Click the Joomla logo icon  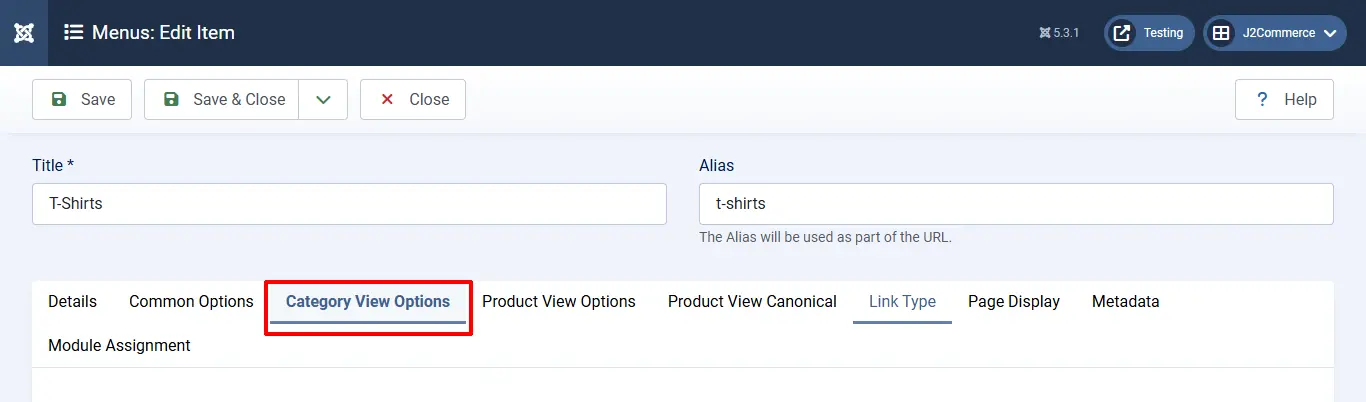pos(25,33)
